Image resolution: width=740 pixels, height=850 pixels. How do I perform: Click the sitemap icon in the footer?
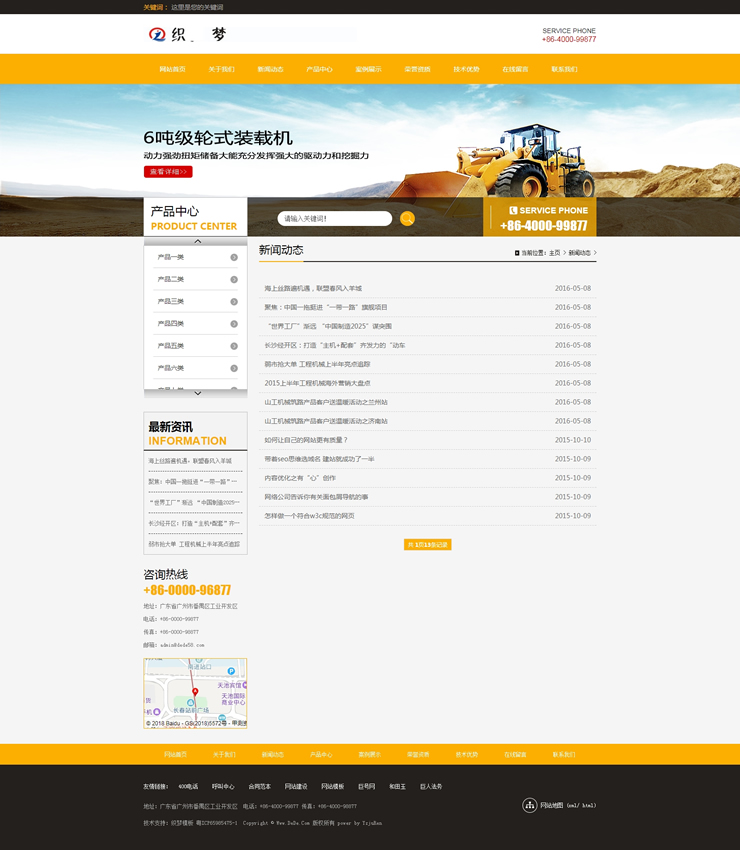(x=530, y=805)
